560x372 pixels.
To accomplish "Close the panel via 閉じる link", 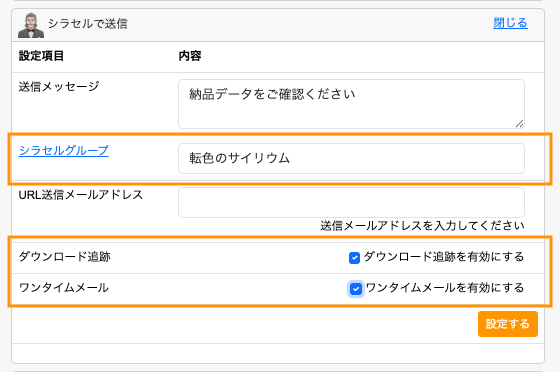I will point(510,23).
